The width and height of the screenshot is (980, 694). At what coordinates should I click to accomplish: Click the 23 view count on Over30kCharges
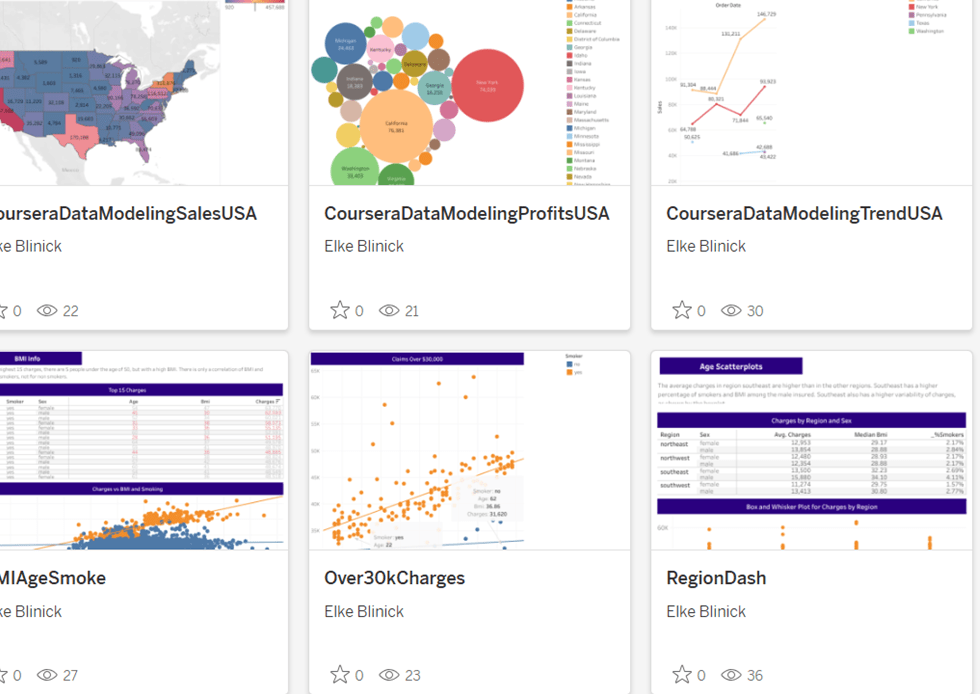[412, 675]
